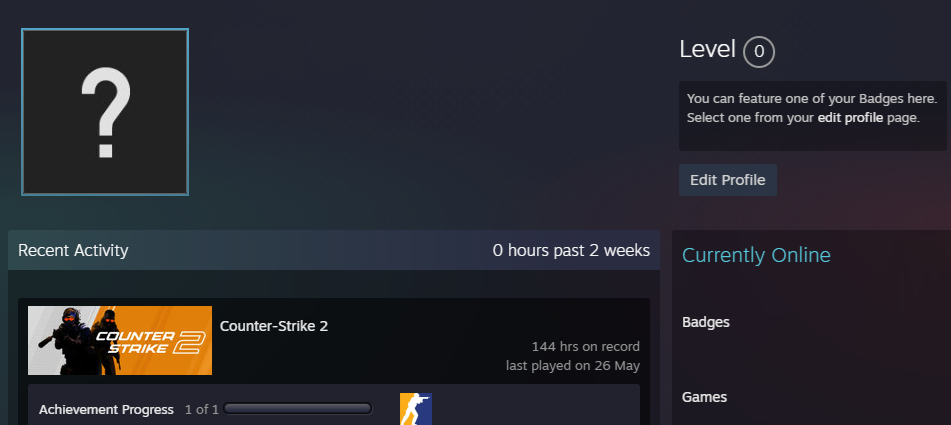Click the Level heading text

(x=707, y=49)
